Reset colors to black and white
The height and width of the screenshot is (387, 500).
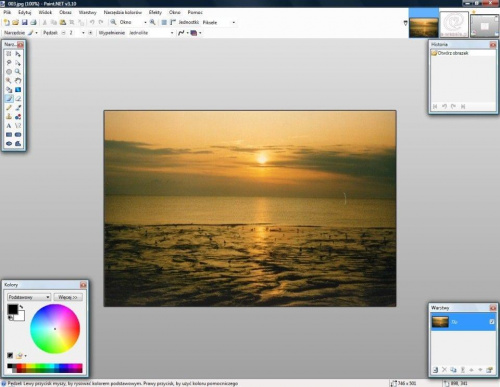[x=10, y=318]
